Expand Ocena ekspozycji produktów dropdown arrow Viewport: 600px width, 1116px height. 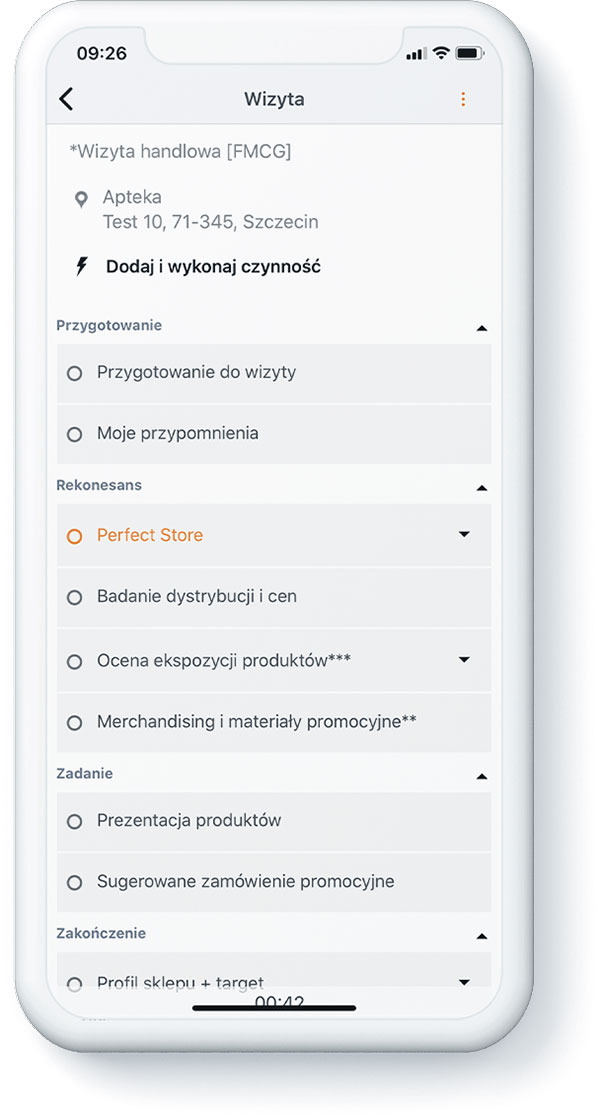(x=464, y=660)
